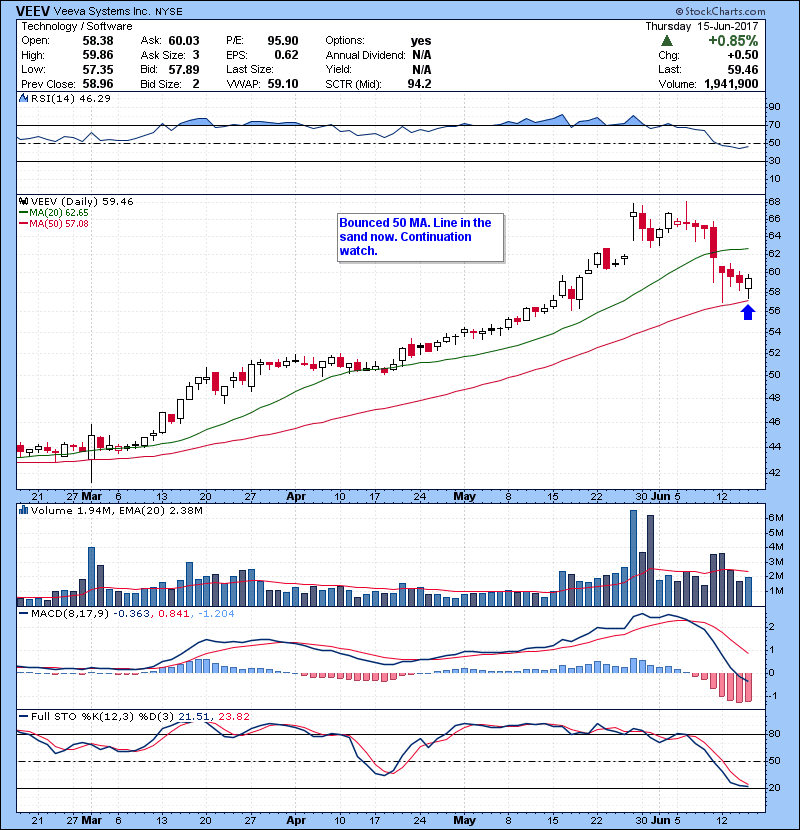The image size is (800, 830).
Task: Click the last candlestick above the blue arrow
Action: coord(749,285)
